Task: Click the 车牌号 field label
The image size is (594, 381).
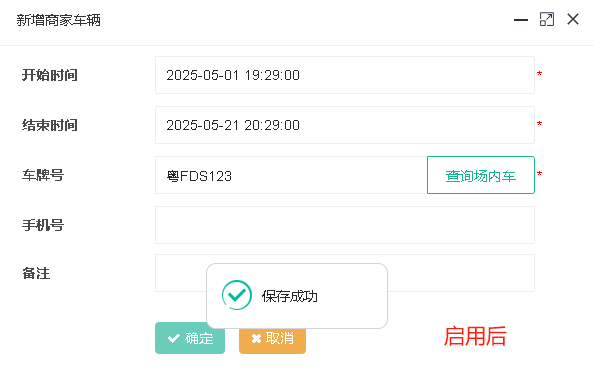Action: [43, 175]
